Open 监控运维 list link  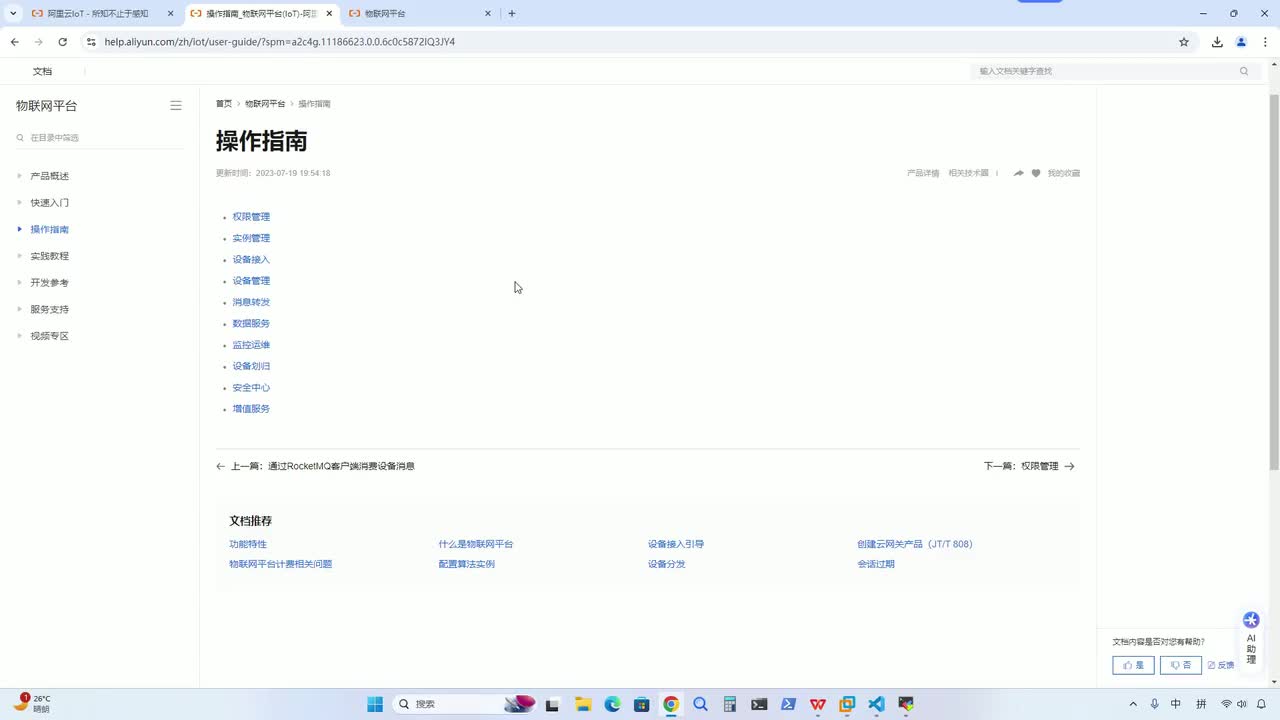(251, 345)
